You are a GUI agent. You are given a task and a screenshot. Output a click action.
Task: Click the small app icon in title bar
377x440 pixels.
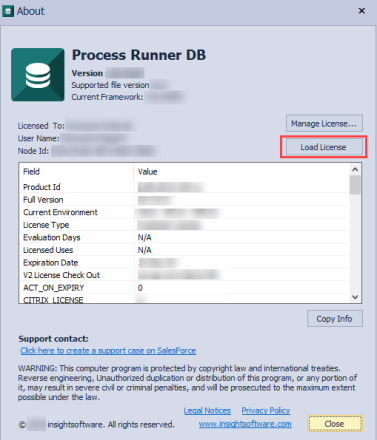tap(8, 11)
